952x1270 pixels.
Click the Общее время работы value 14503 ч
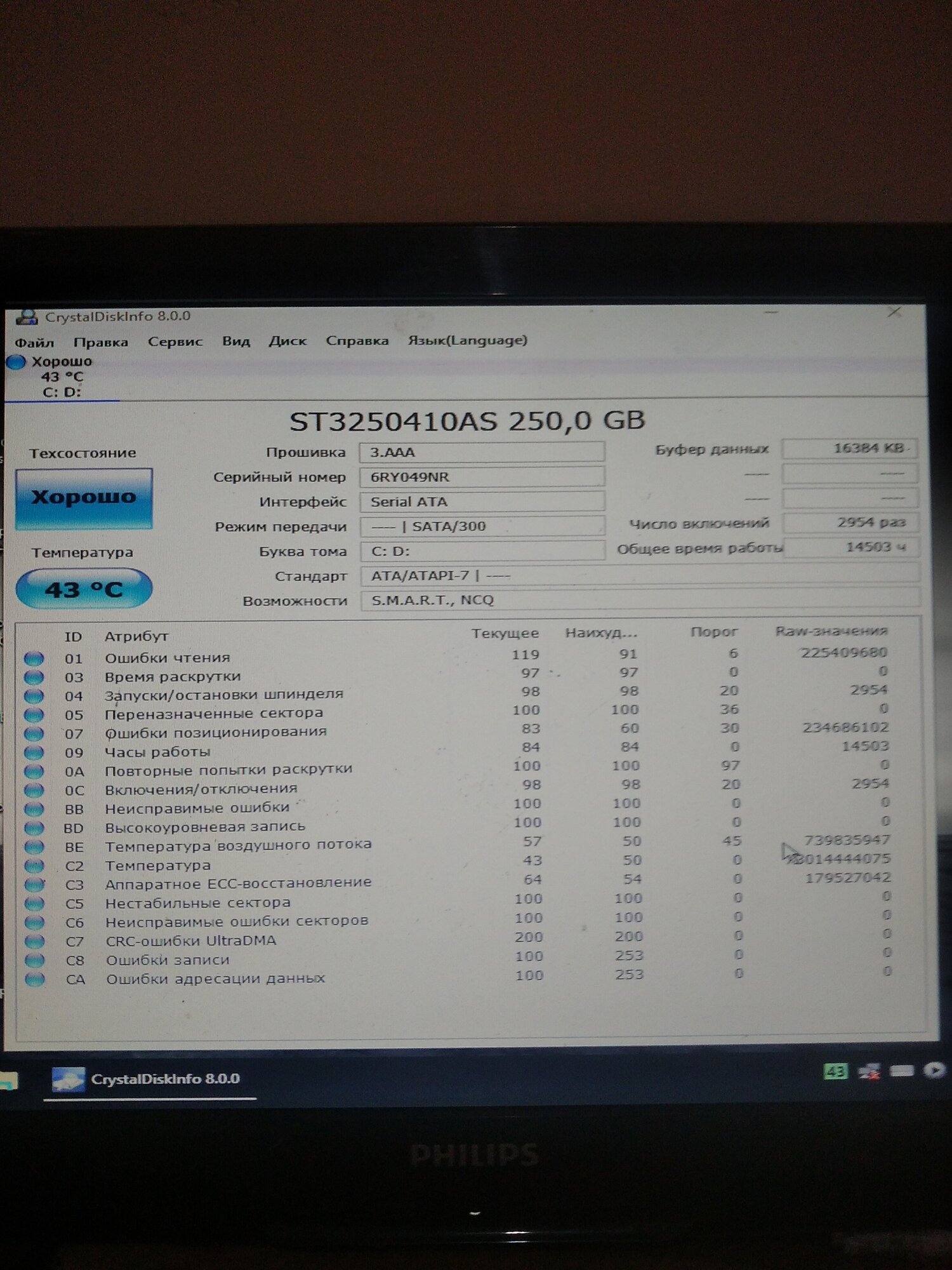851,547
